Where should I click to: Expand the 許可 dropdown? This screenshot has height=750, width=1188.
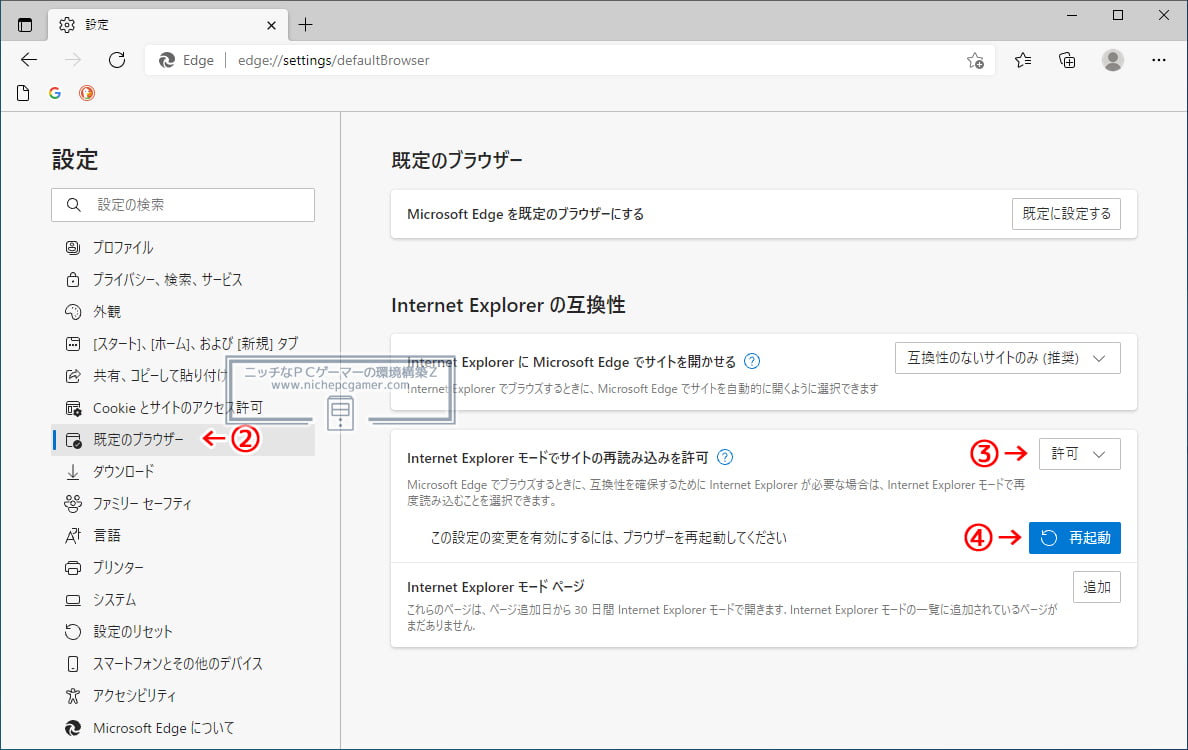(1080, 454)
